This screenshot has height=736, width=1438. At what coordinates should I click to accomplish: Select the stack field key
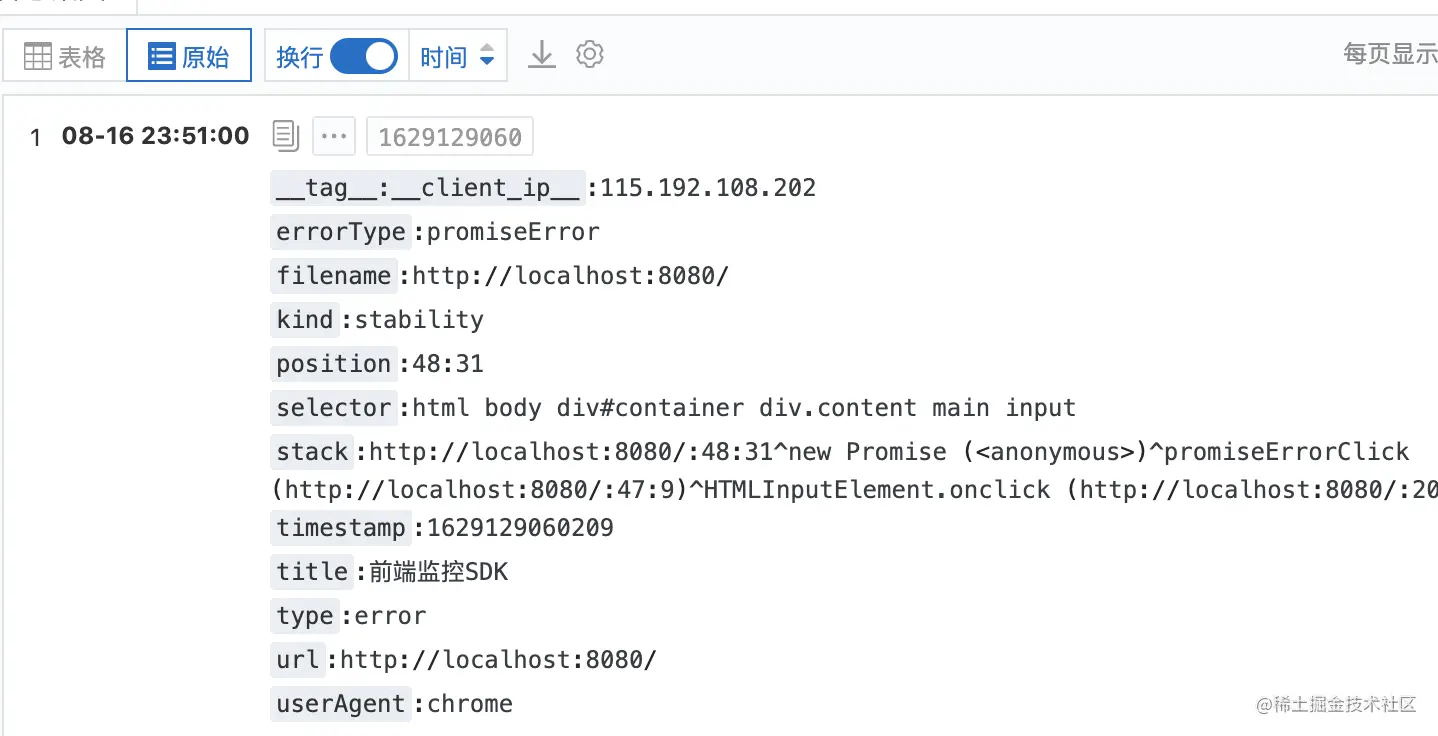tap(312, 452)
